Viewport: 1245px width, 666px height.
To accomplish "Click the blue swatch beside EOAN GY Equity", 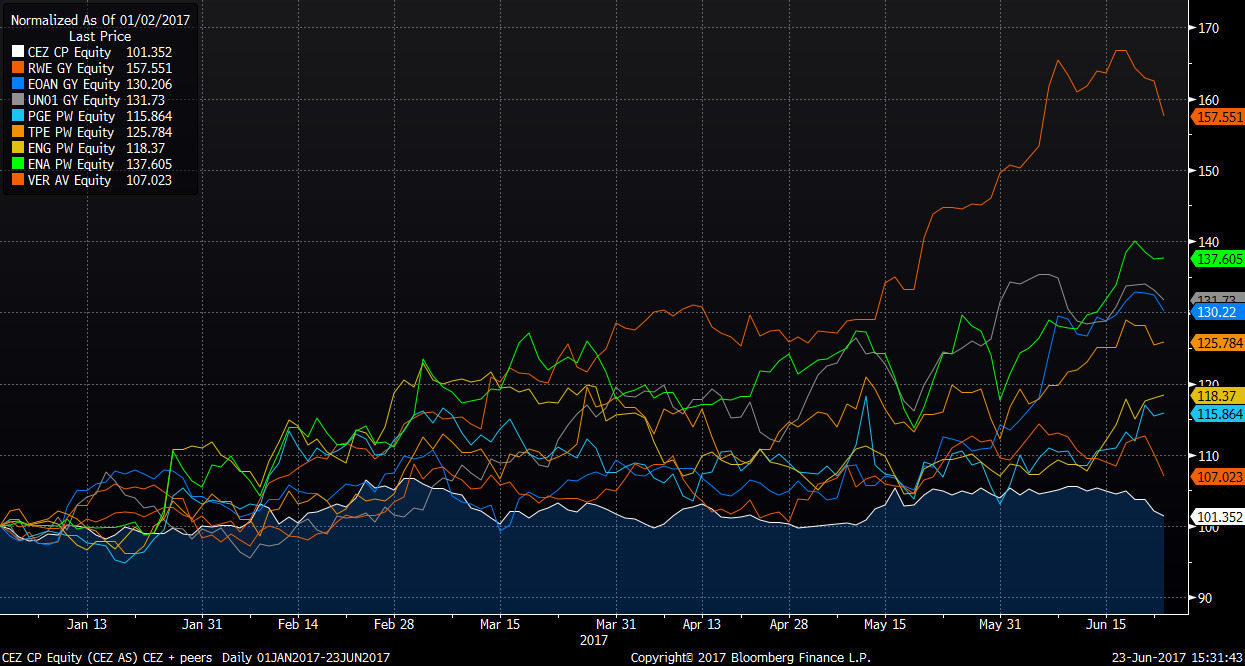I will [16, 84].
